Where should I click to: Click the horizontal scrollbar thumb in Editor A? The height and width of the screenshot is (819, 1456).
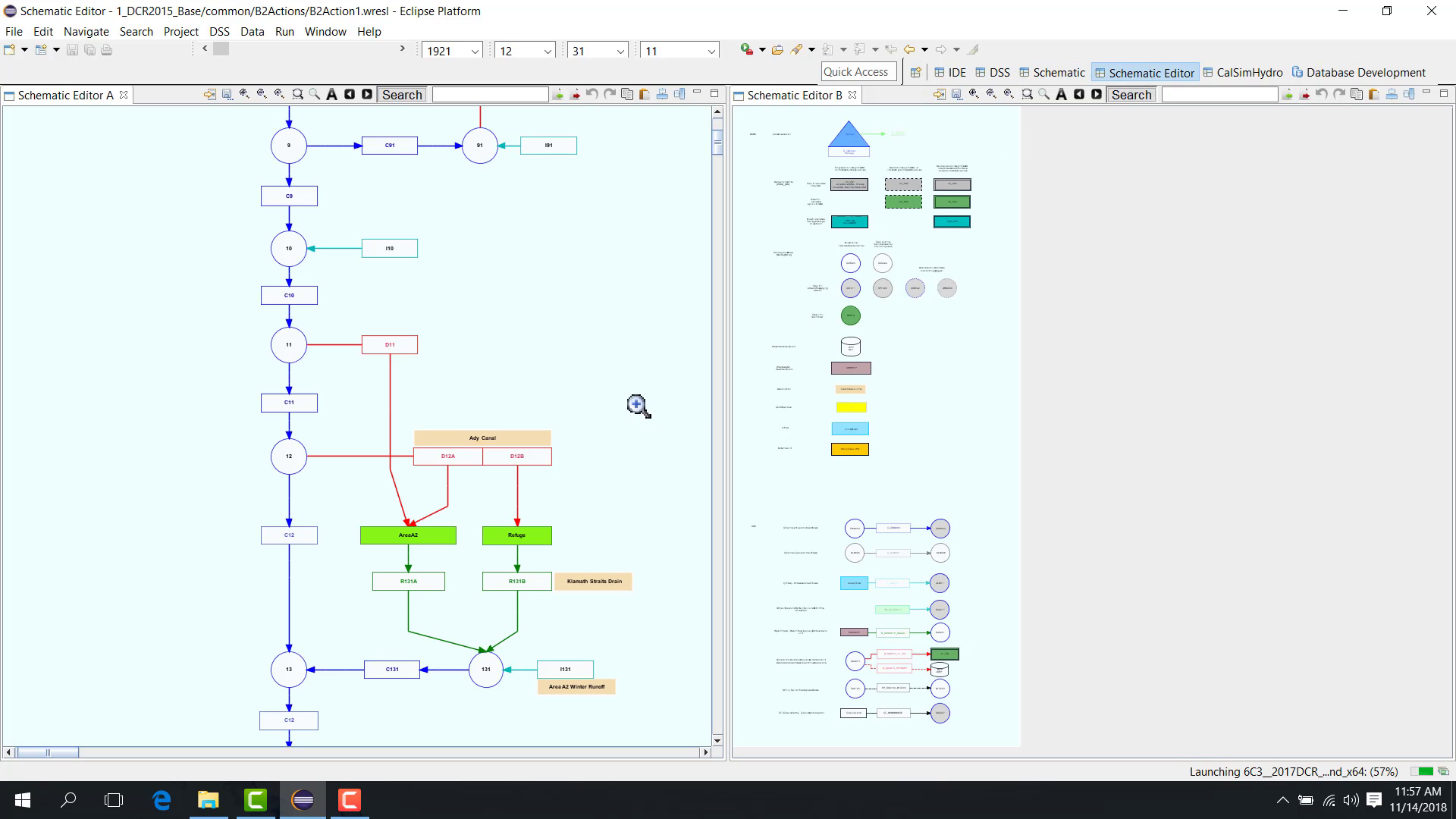click(x=48, y=752)
